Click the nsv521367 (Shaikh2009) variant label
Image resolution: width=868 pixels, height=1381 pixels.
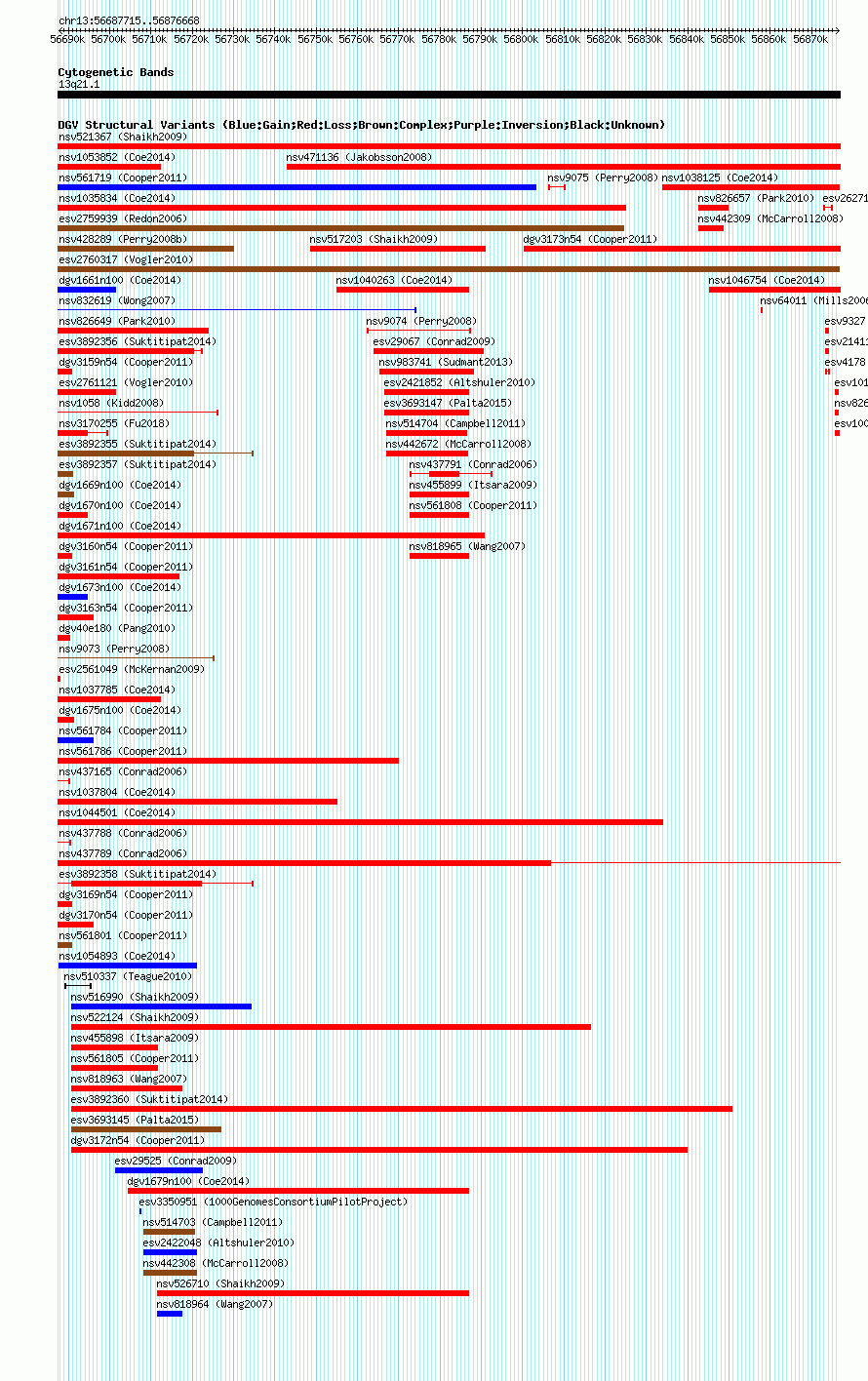tap(123, 137)
